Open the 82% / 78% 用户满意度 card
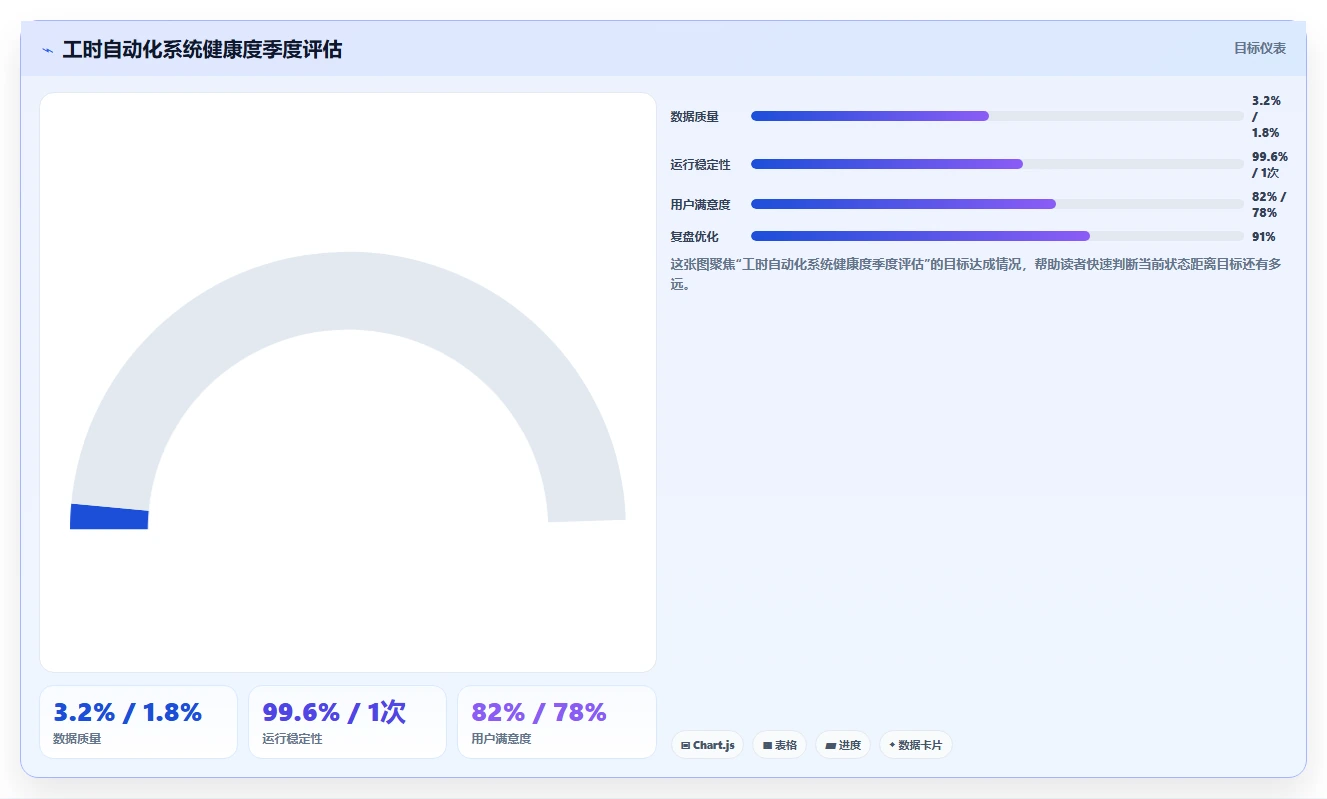Image resolution: width=1327 pixels, height=799 pixels. point(556,722)
